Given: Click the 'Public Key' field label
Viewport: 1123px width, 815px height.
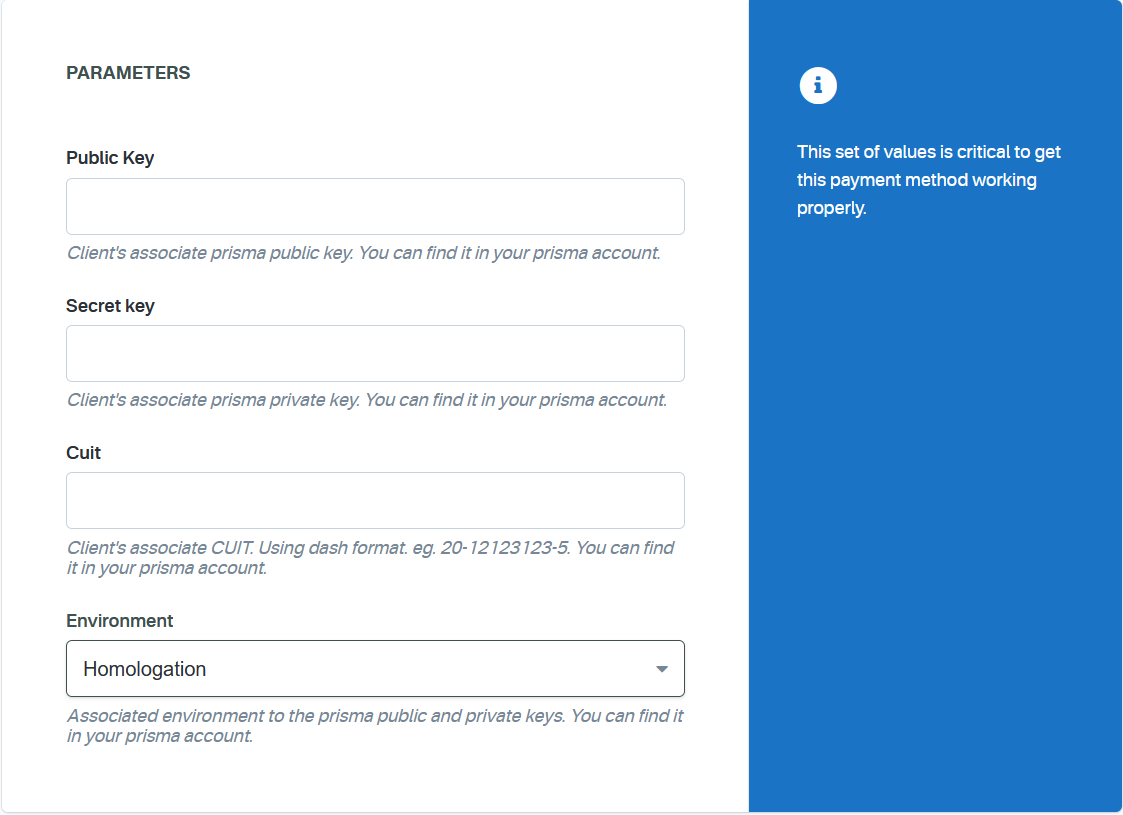Looking at the screenshot, I should click(x=110, y=158).
